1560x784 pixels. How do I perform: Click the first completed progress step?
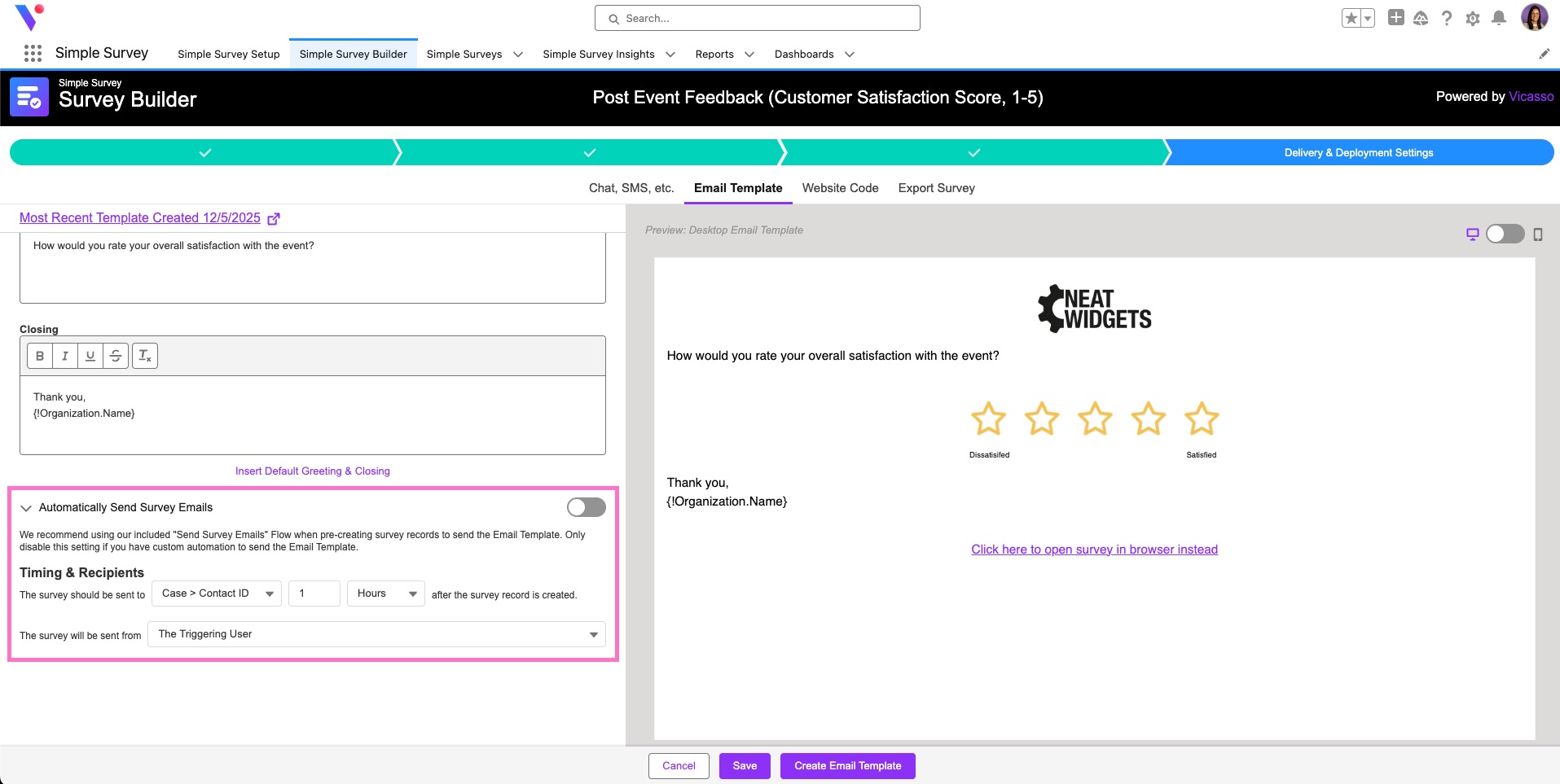click(x=205, y=152)
